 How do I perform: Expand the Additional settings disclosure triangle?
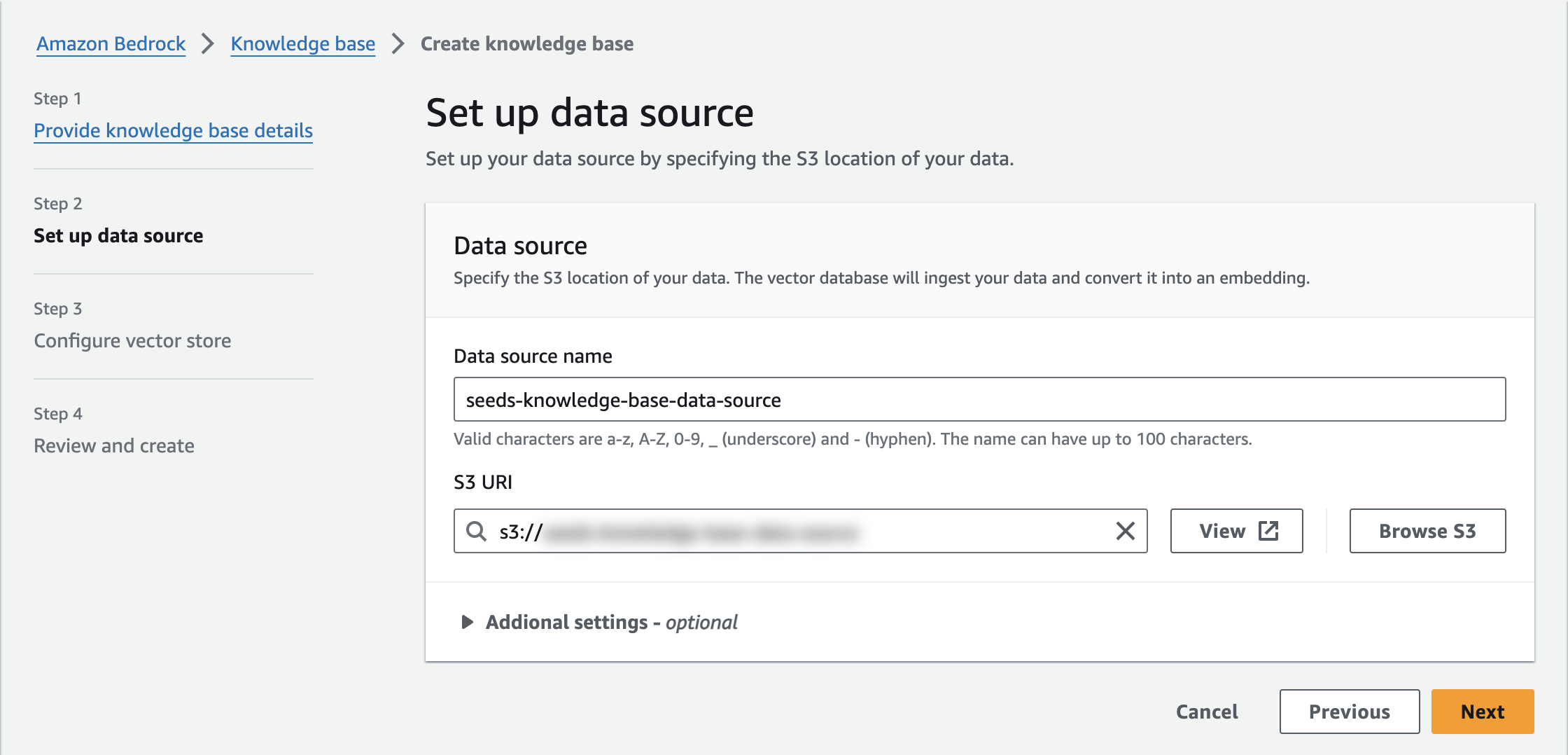click(467, 622)
